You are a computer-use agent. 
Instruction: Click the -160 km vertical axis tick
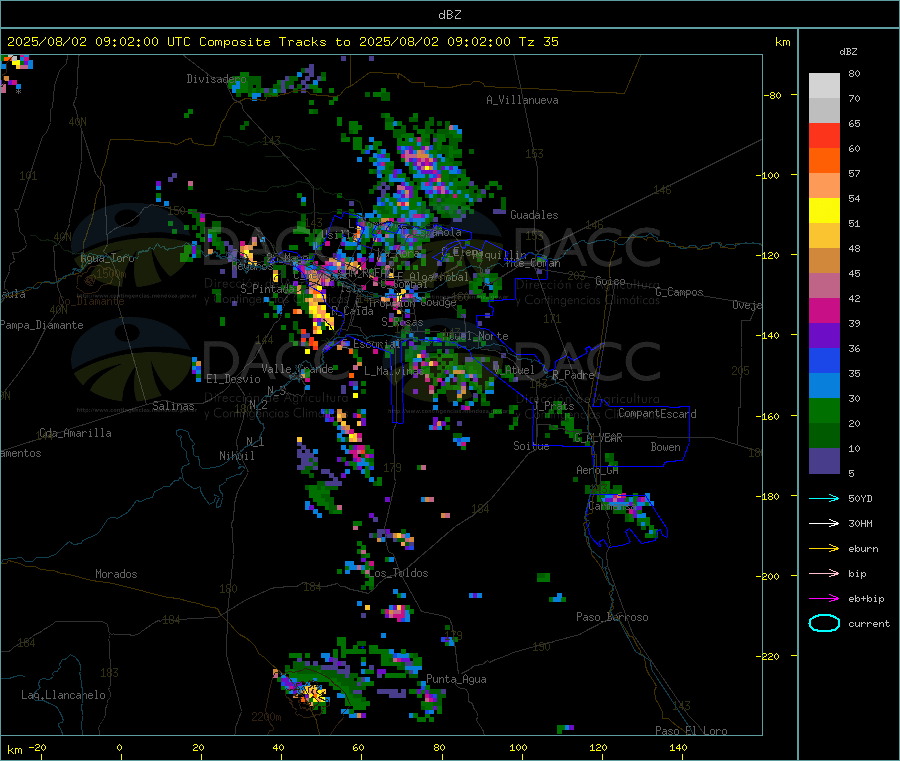770,416
